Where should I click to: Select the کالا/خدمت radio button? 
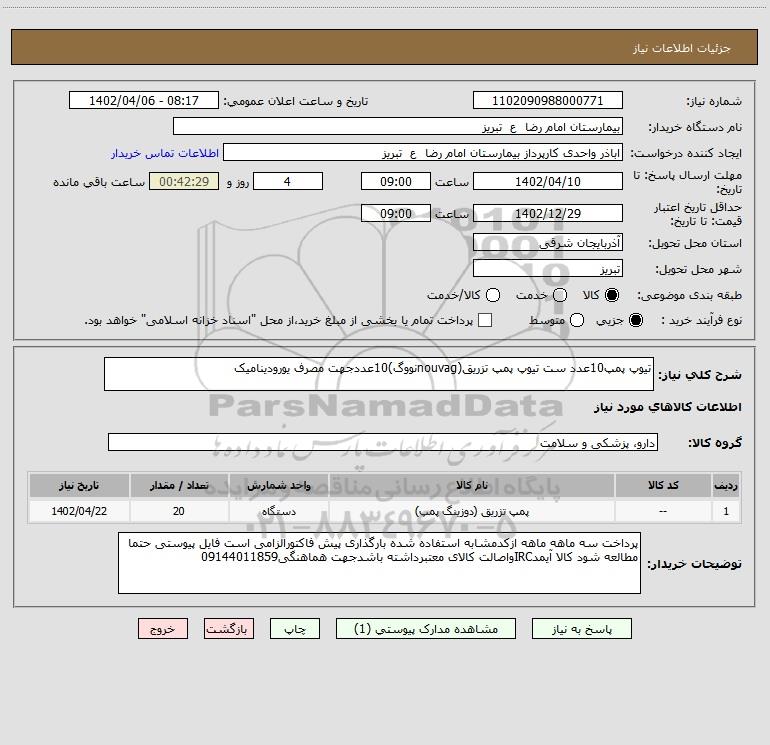coord(493,295)
